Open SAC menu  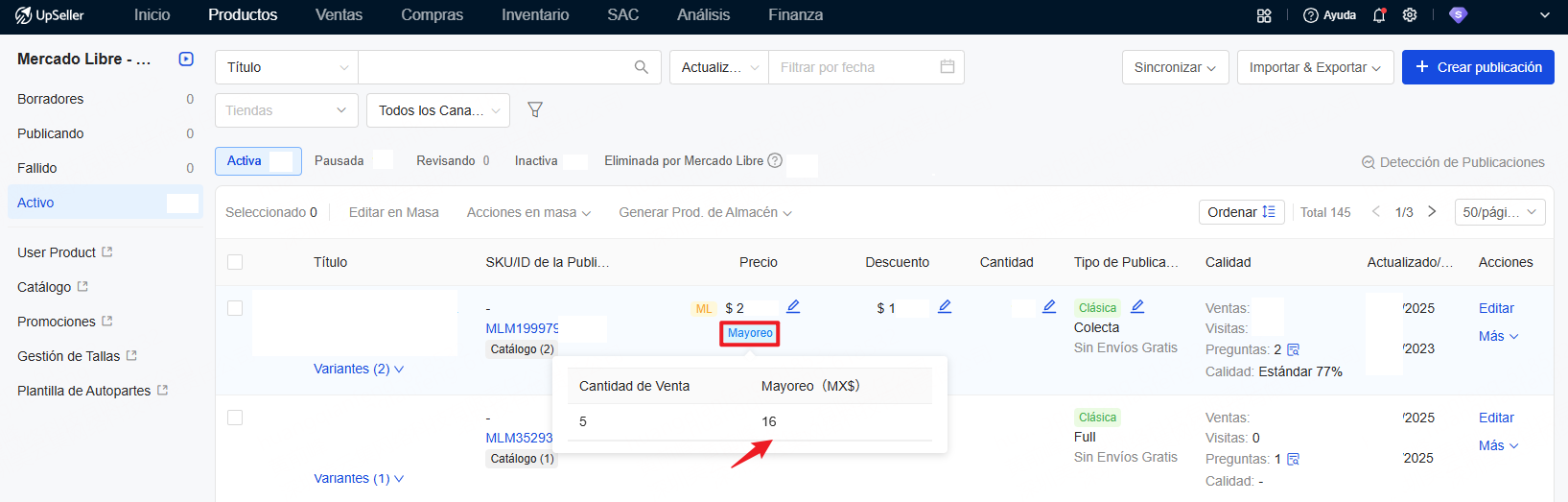point(622,15)
